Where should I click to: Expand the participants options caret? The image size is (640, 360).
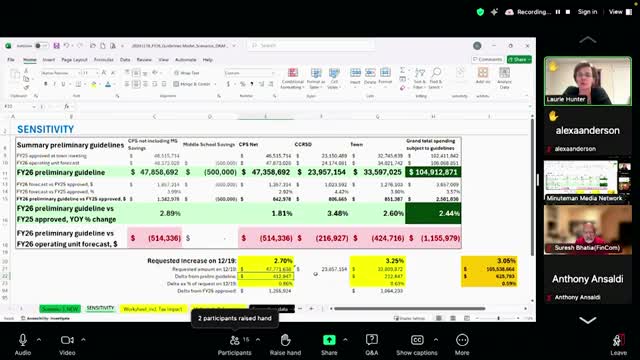click(258, 339)
